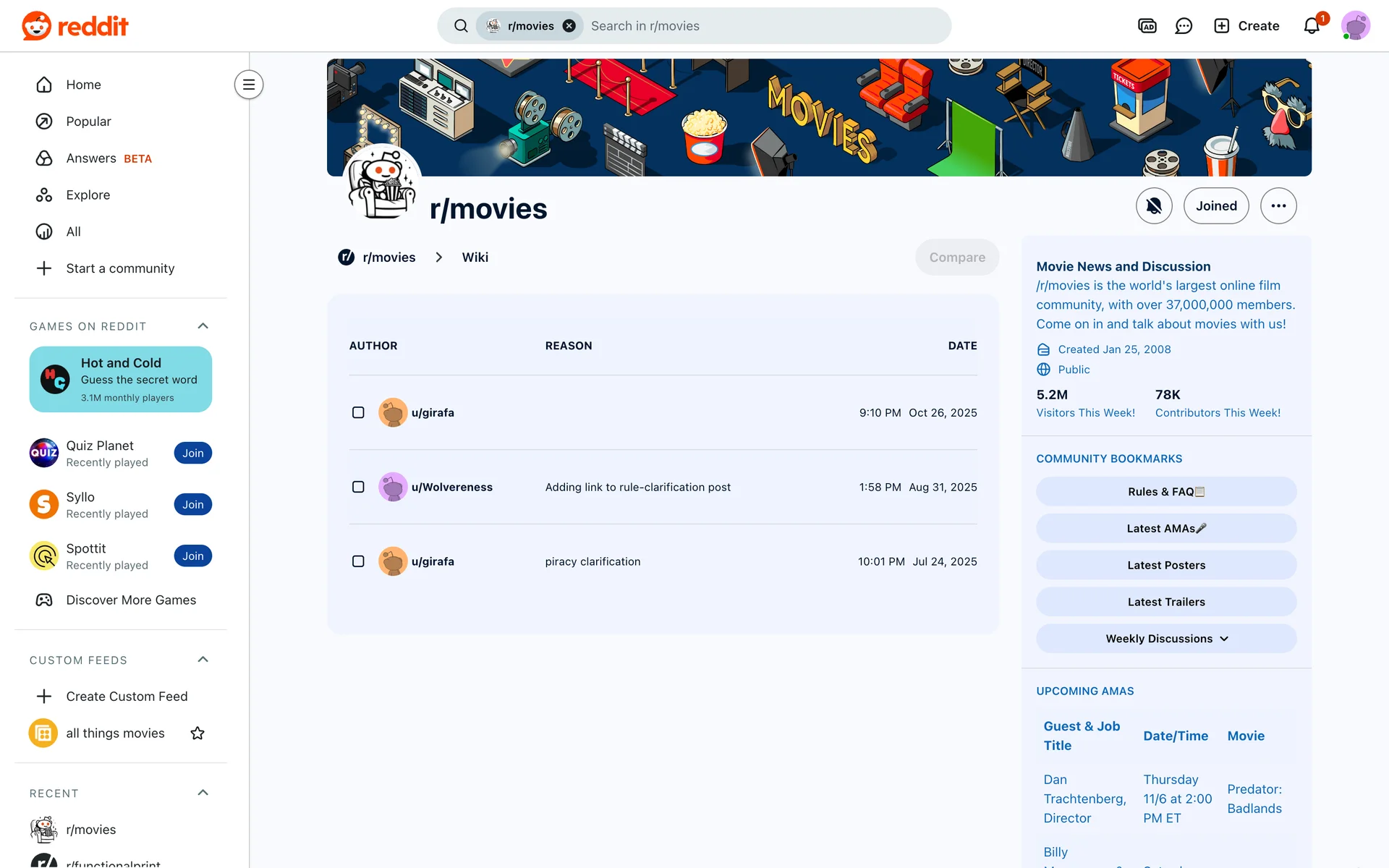Screen dimensions: 1389x868
Task: Tick the piracy clarification revision checkbox
Action: point(358,561)
